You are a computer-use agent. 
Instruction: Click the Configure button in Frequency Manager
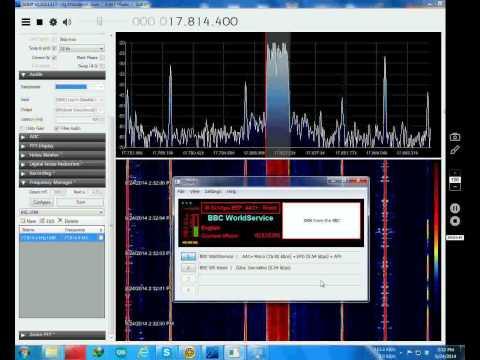pos(42,202)
